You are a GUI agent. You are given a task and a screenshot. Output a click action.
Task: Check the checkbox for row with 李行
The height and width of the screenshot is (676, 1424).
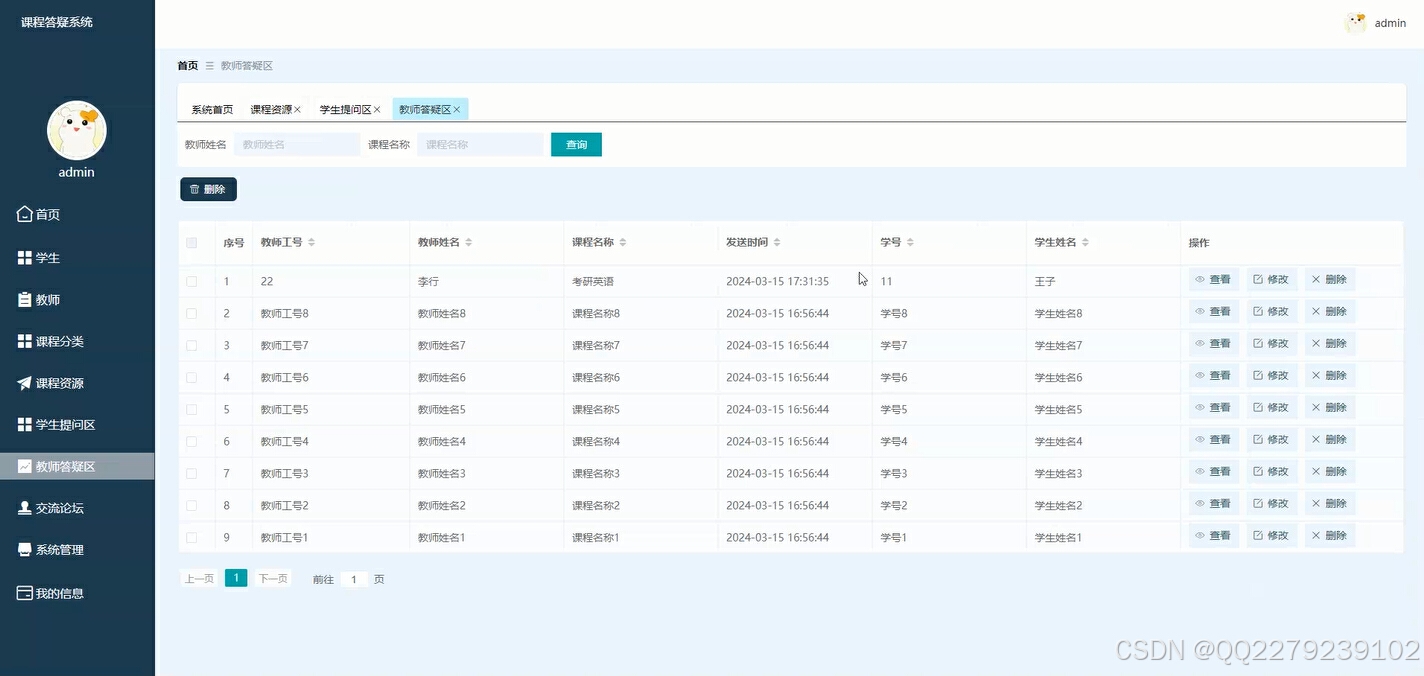pos(193,281)
